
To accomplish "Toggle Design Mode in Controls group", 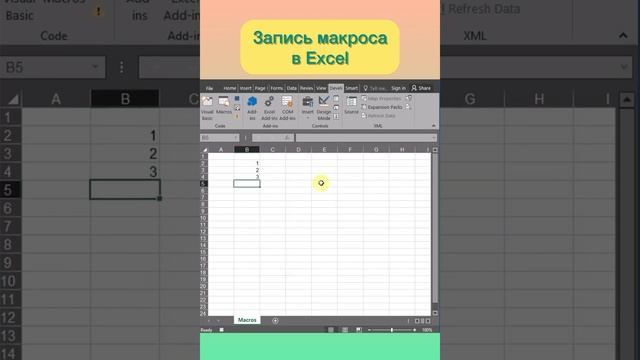I will click(324, 108).
